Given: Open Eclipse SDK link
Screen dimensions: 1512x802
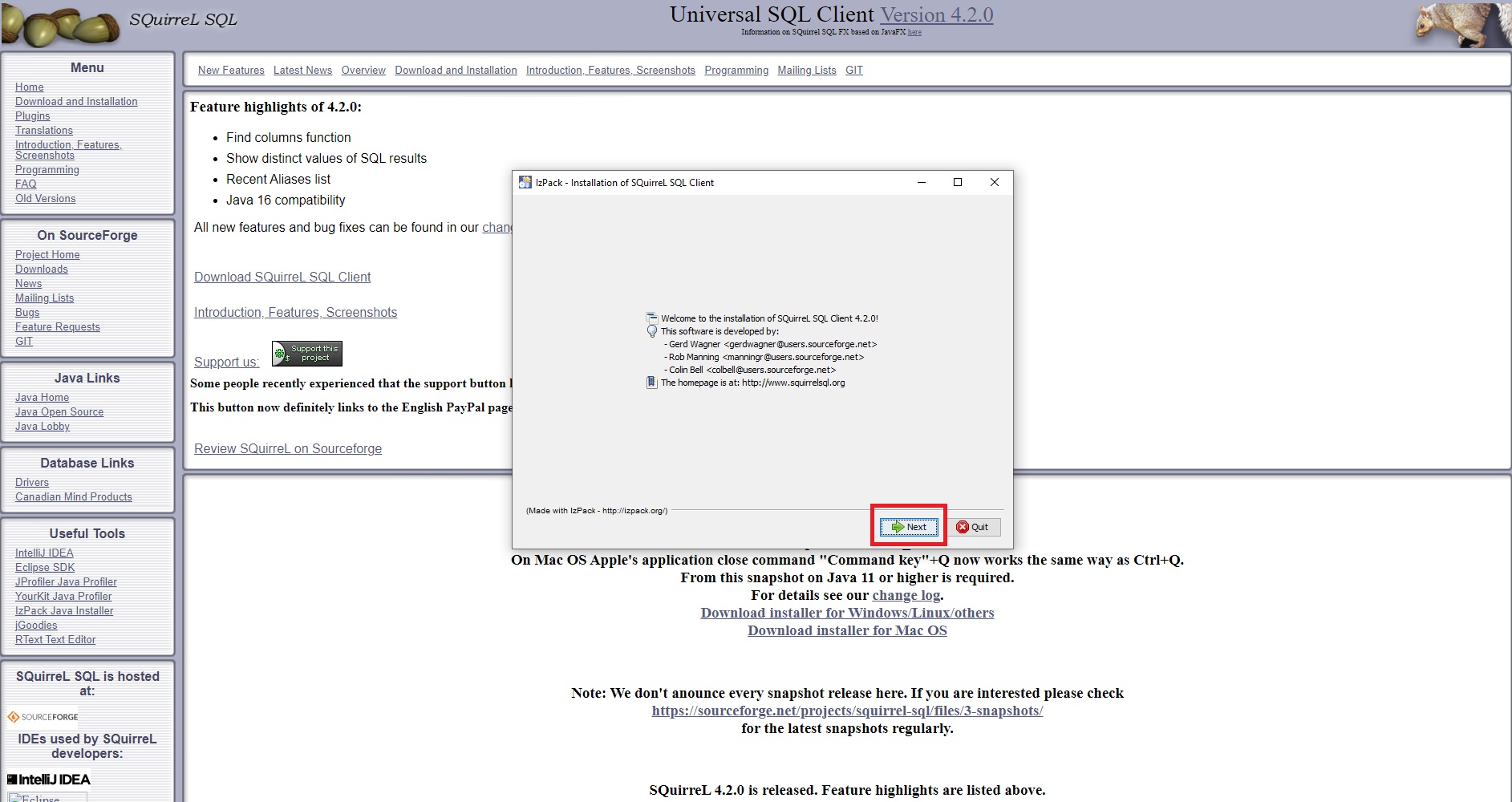Looking at the screenshot, I should [x=45, y=568].
